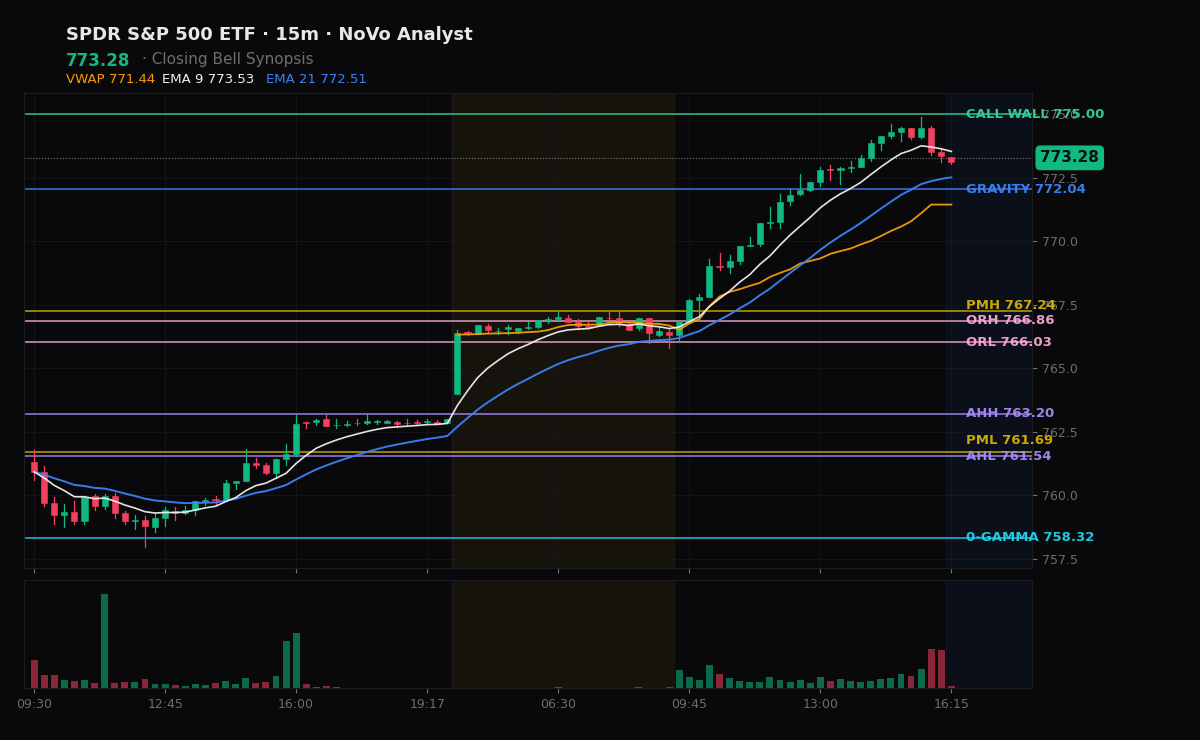
Task: Click the 16:15 time axis label
Action: pyautogui.click(x=951, y=704)
